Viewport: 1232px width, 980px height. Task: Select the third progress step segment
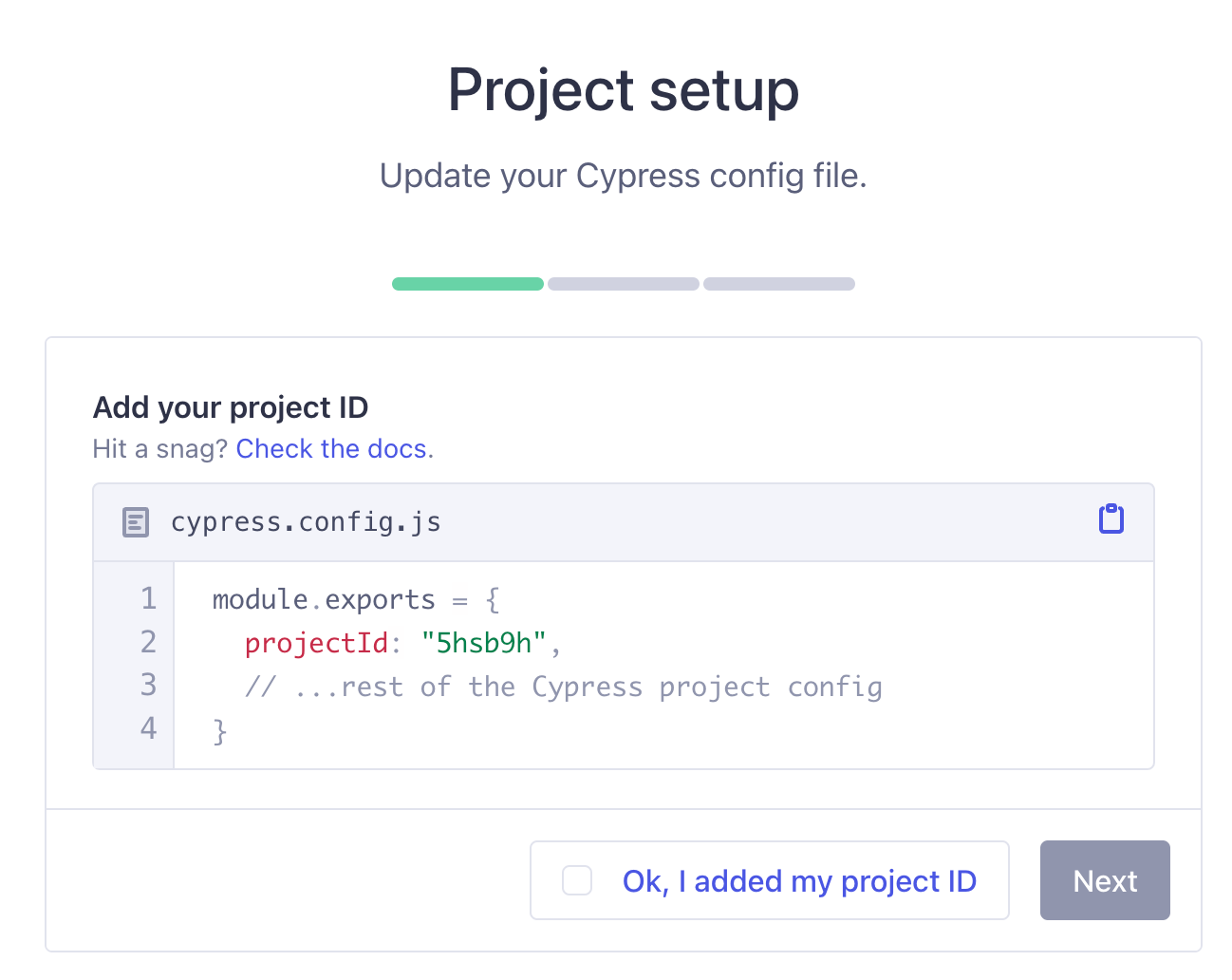[x=779, y=284]
